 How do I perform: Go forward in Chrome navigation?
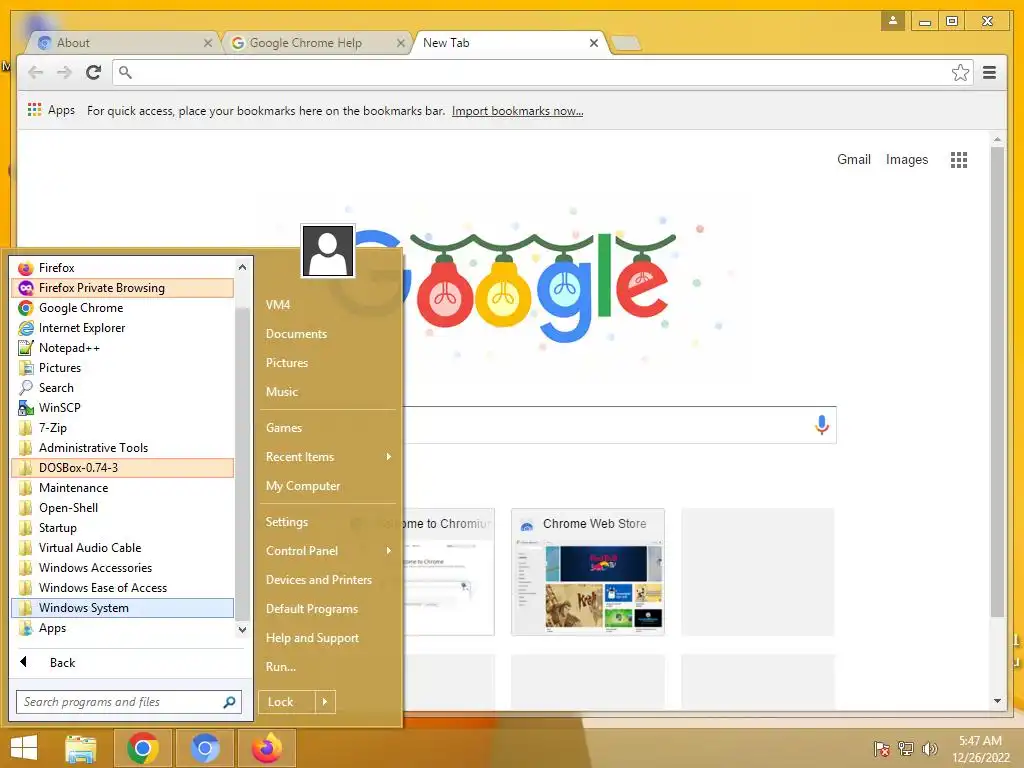pos(64,72)
